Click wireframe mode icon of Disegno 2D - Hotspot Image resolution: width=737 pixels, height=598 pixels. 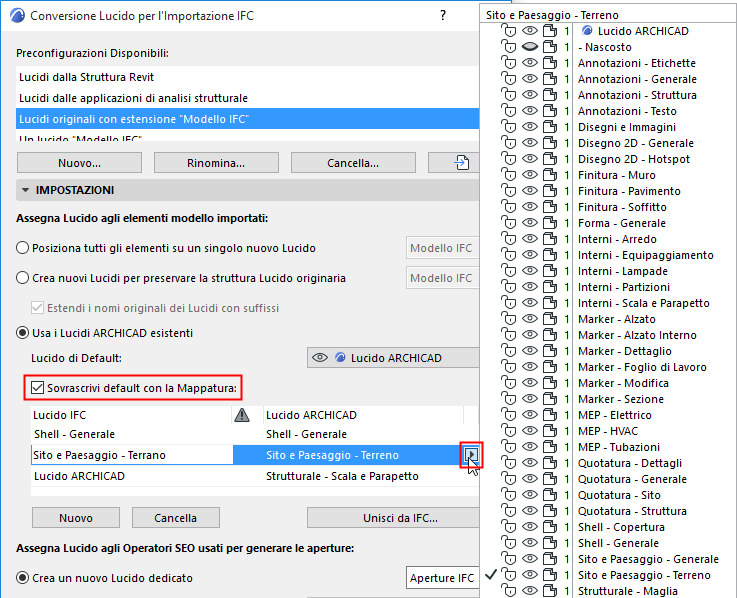point(550,158)
